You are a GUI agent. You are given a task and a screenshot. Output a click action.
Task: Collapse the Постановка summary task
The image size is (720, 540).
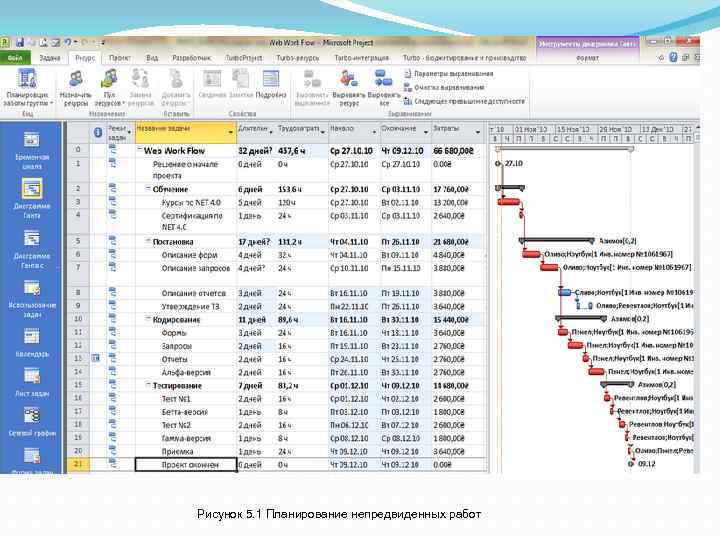pos(148,241)
